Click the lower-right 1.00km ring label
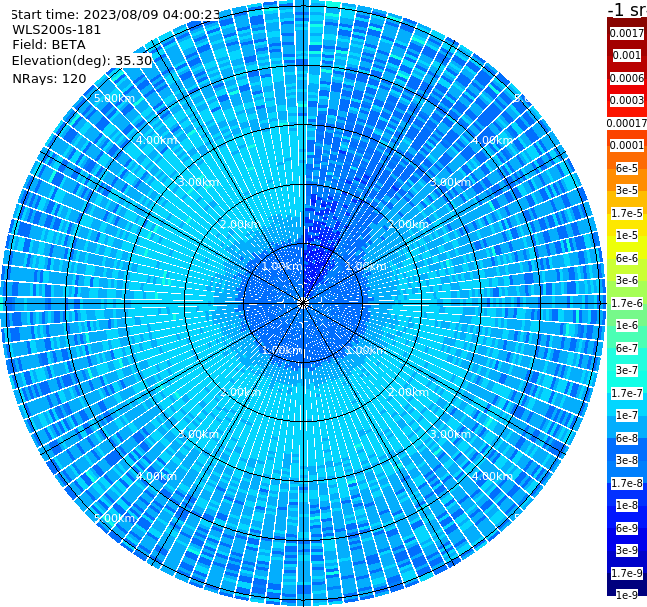This screenshot has height=607, width=647. click(x=366, y=350)
